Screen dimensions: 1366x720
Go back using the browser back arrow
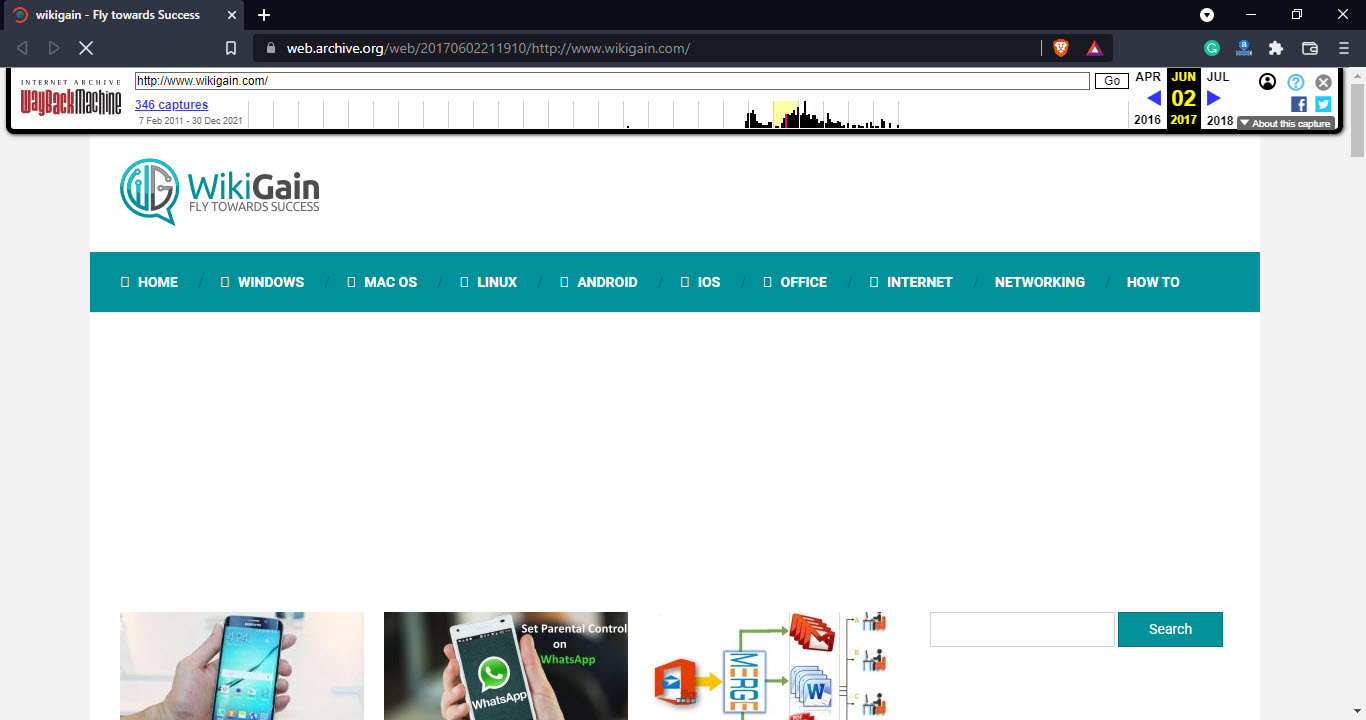[22, 48]
